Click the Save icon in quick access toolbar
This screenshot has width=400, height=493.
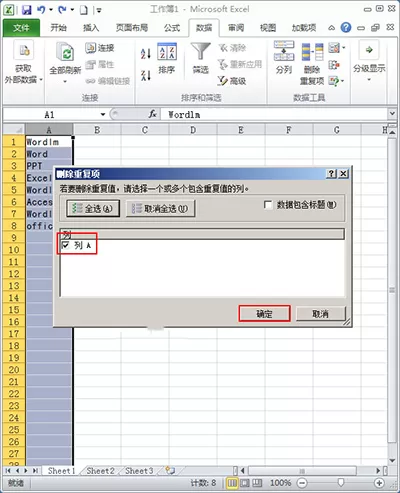(27, 10)
